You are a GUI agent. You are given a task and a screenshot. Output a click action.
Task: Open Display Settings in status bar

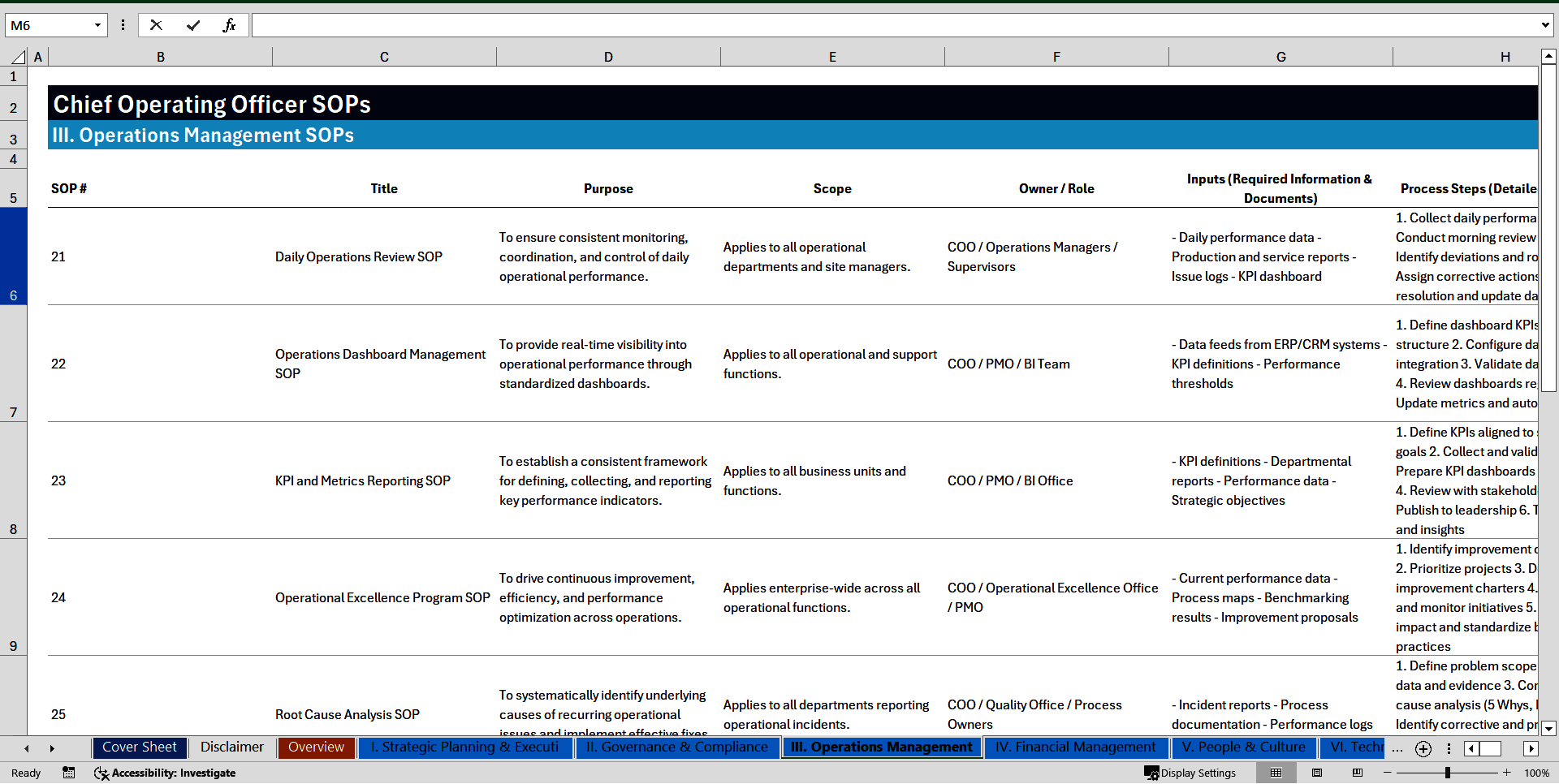[x=1190, y=773]
